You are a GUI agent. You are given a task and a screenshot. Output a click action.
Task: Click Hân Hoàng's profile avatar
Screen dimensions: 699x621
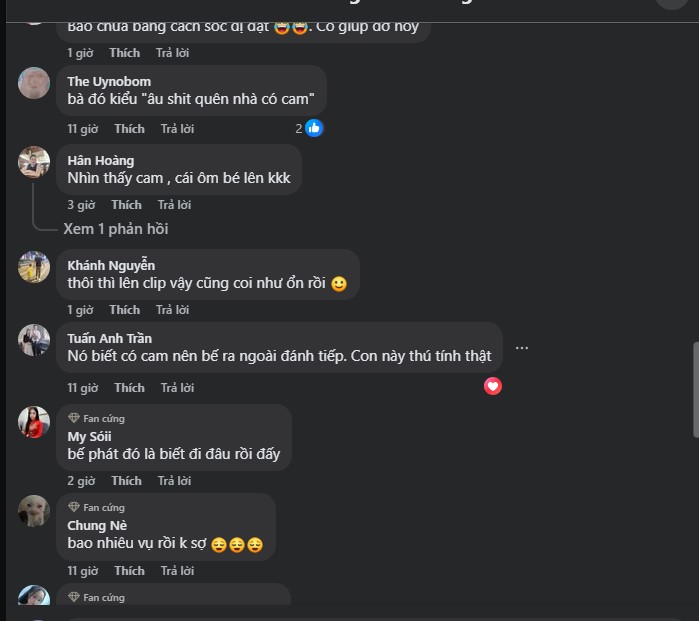[x=34, y=162]
